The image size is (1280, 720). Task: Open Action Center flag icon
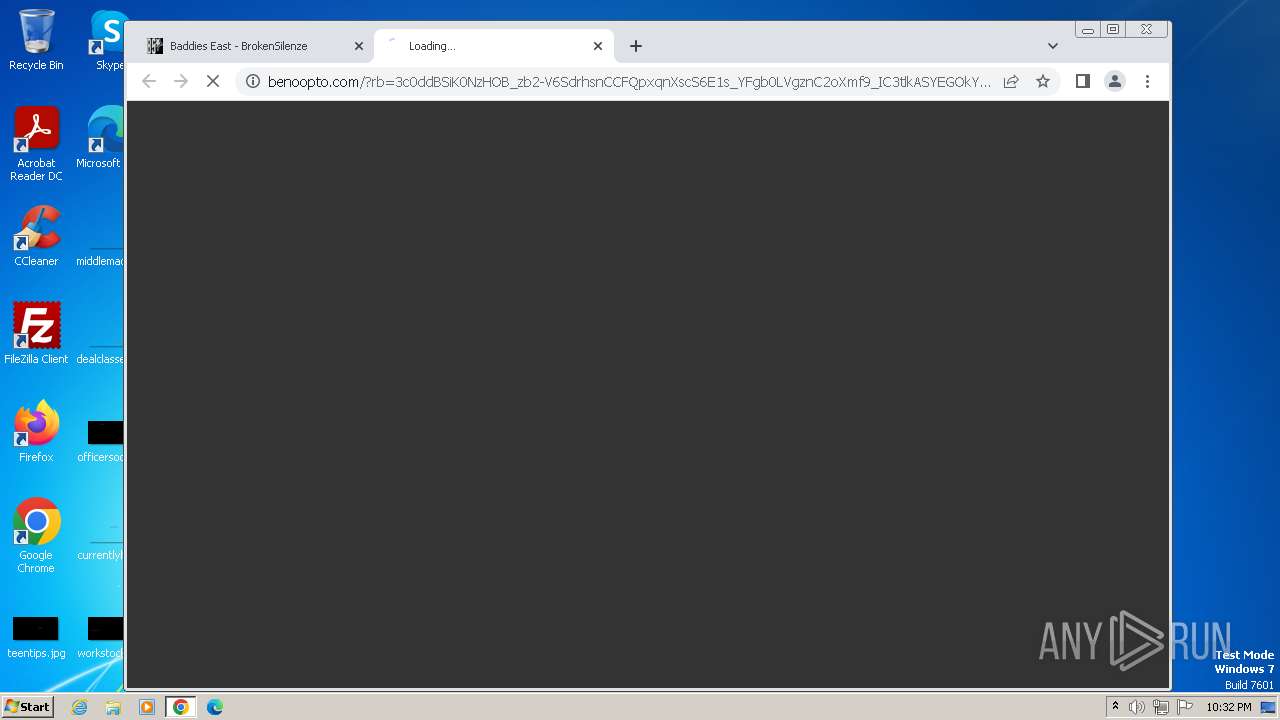coord(1185,707)
